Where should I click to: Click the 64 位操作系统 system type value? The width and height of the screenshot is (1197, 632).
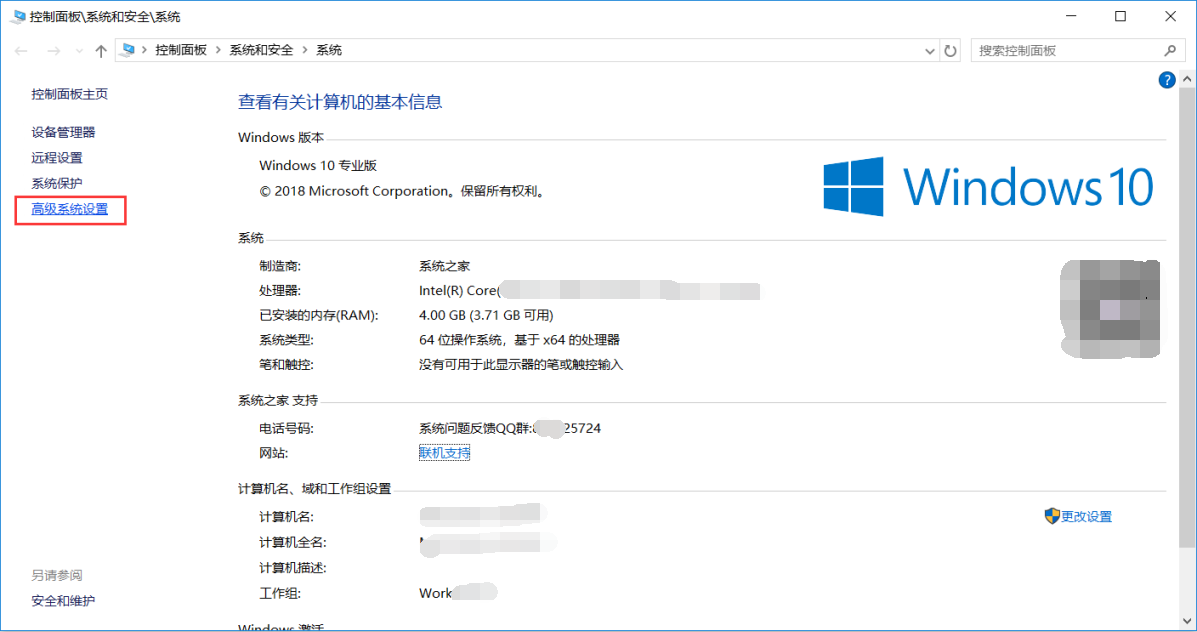point(519,340)
